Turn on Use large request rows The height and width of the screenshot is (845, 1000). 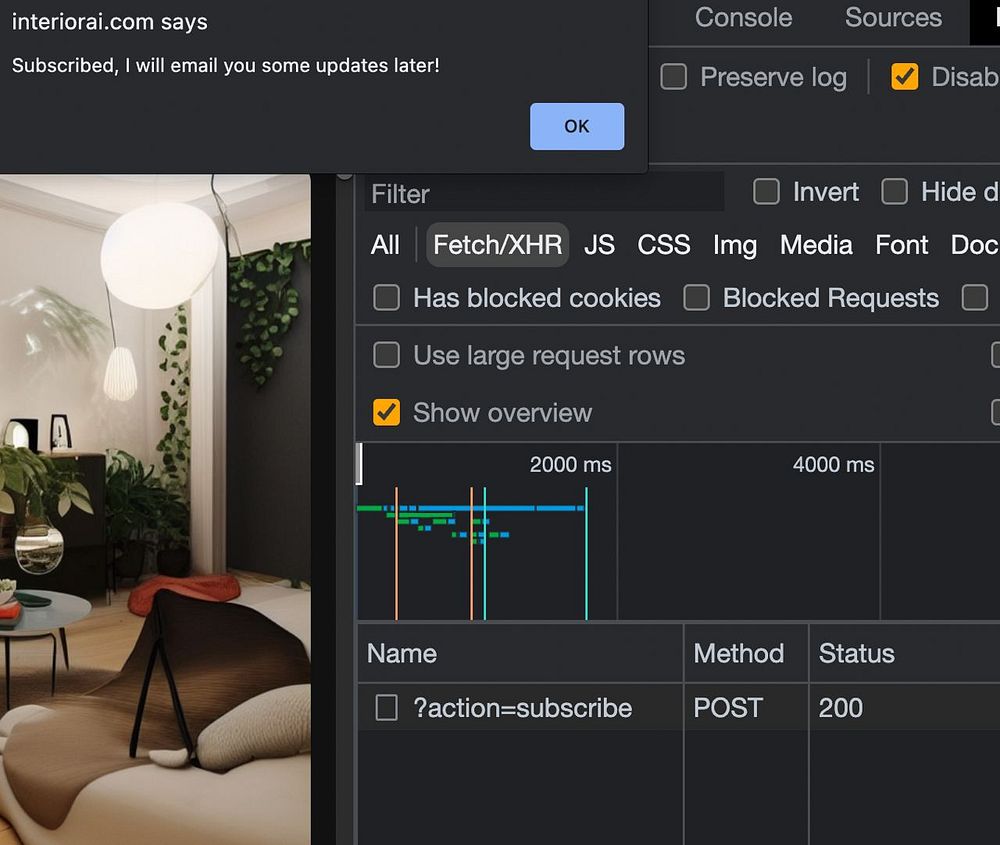(x=386, y=355)
